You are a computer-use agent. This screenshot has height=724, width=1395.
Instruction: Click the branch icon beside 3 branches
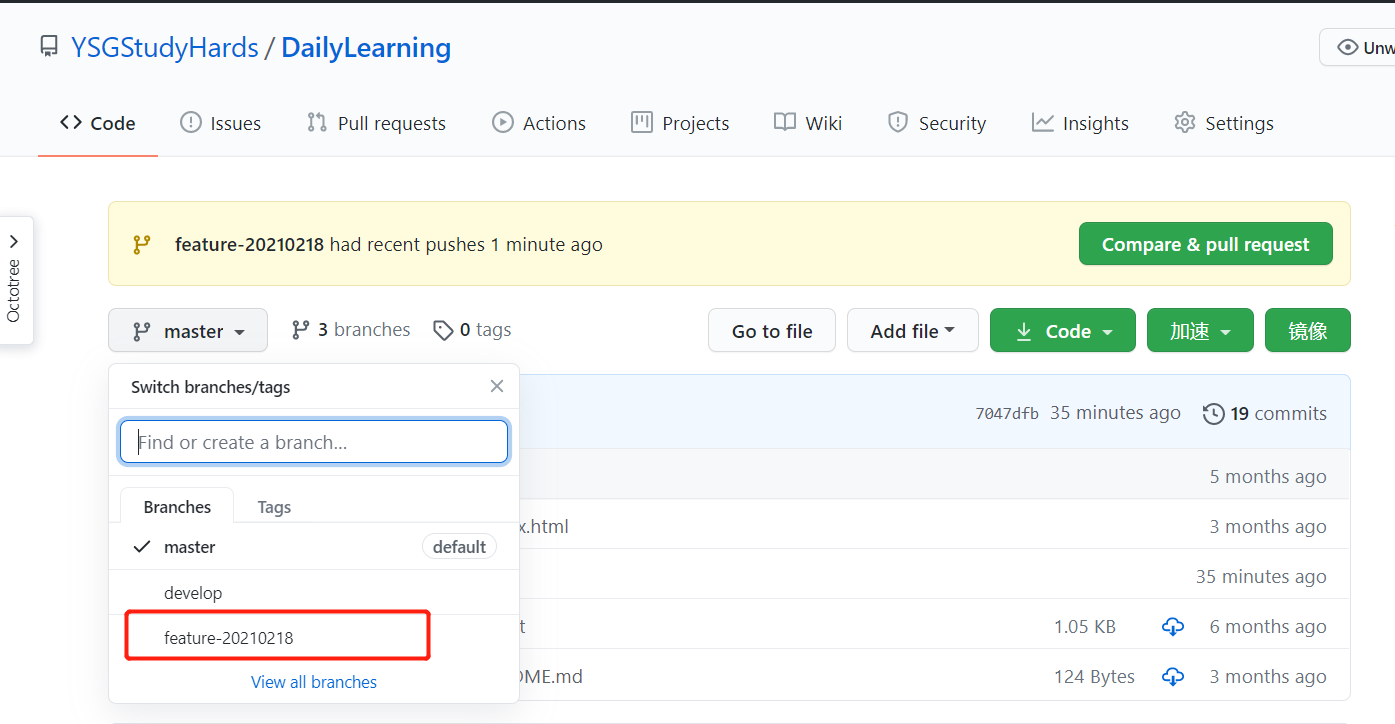[x=300, y=330]
